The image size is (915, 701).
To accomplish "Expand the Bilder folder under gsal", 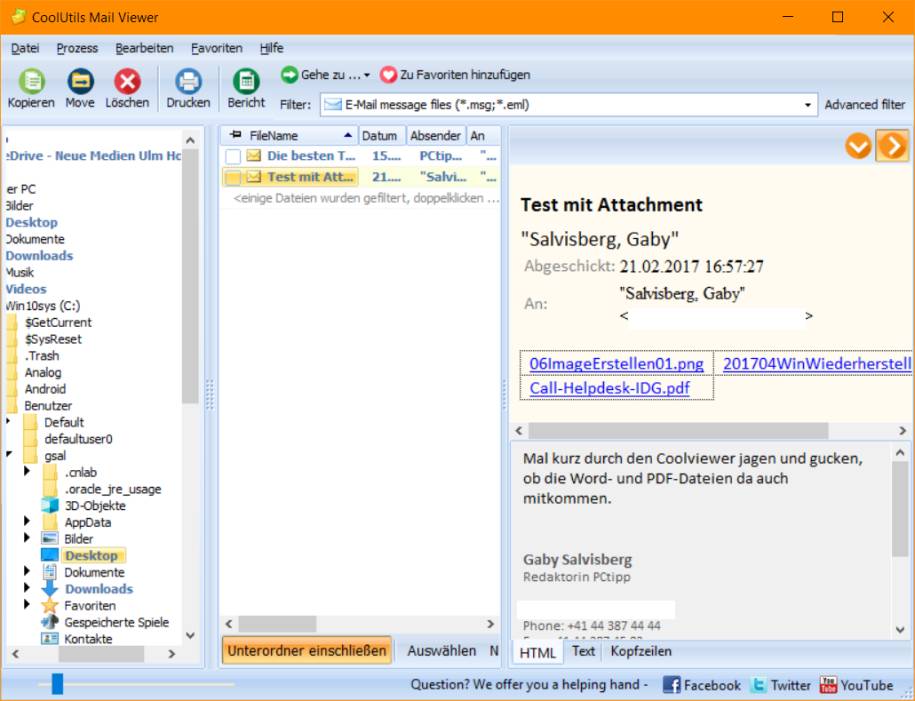I will [27, 538].
